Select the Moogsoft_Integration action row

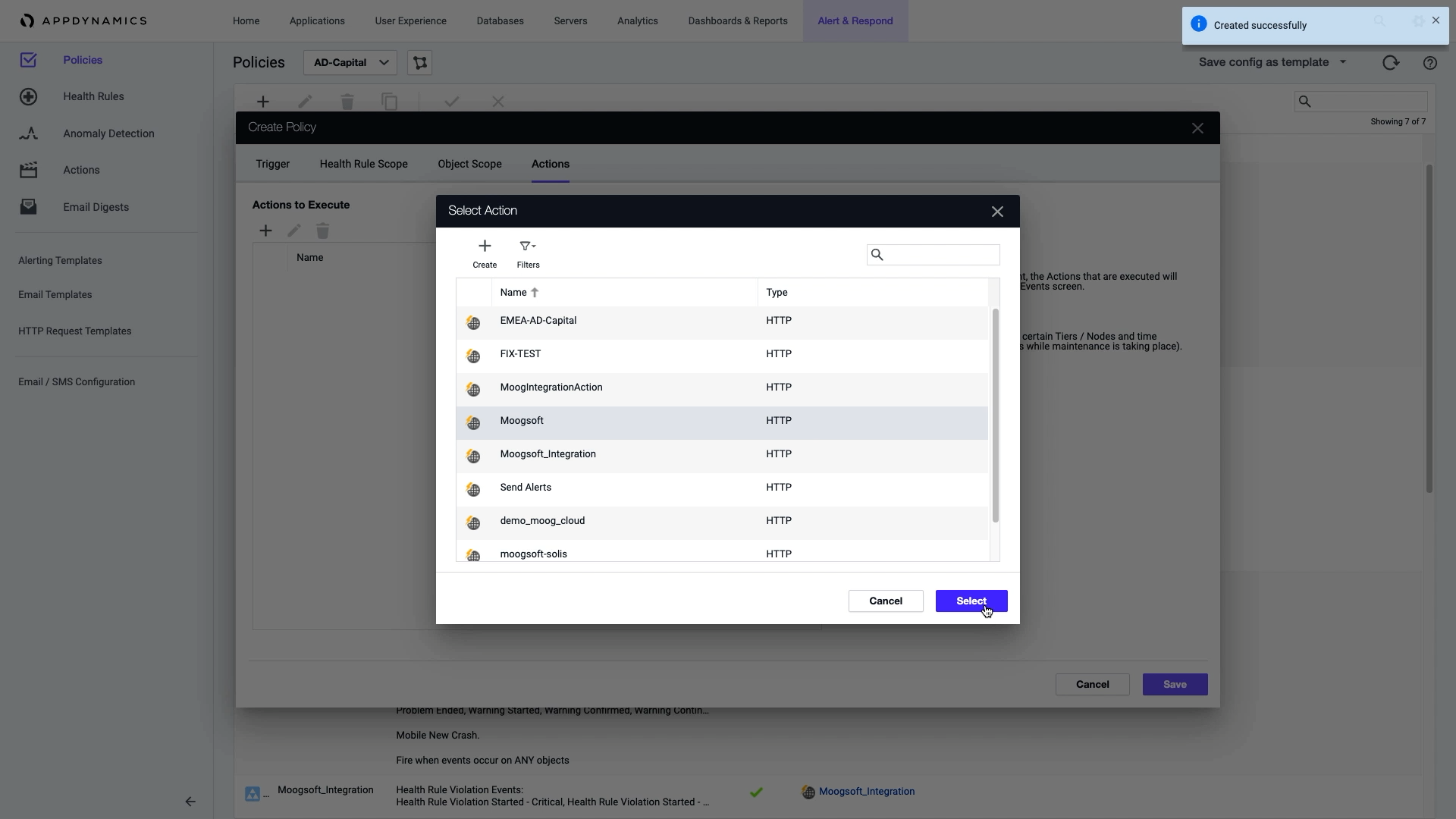click(722, 456)
